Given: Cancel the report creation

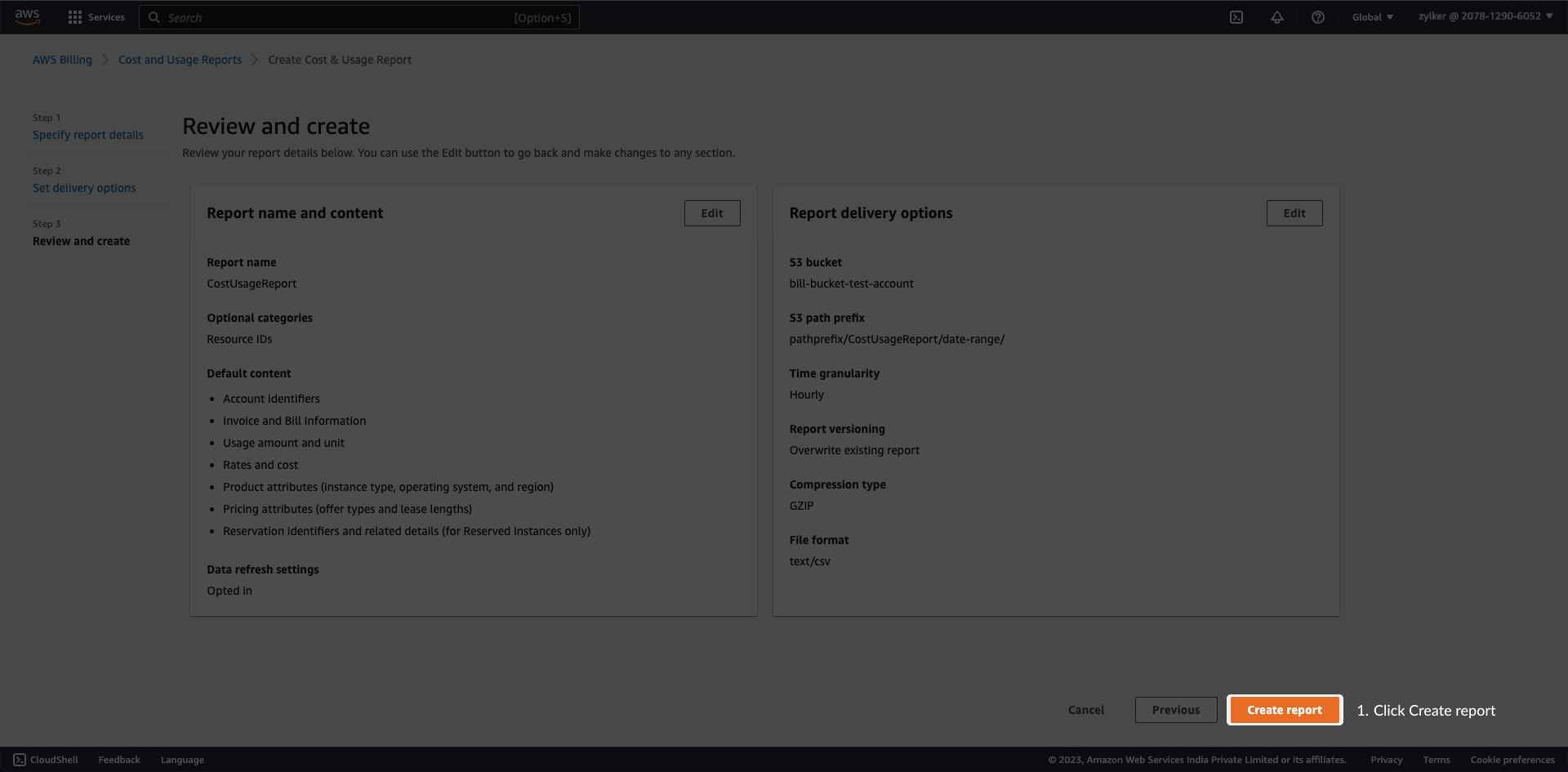Looking at the screenshot, I should (x=1086, y=710).
